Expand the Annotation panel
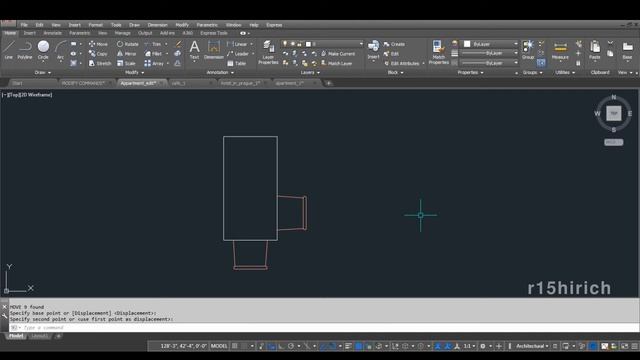The height and width of the screenshot is (360, 640). coord(220,73)
